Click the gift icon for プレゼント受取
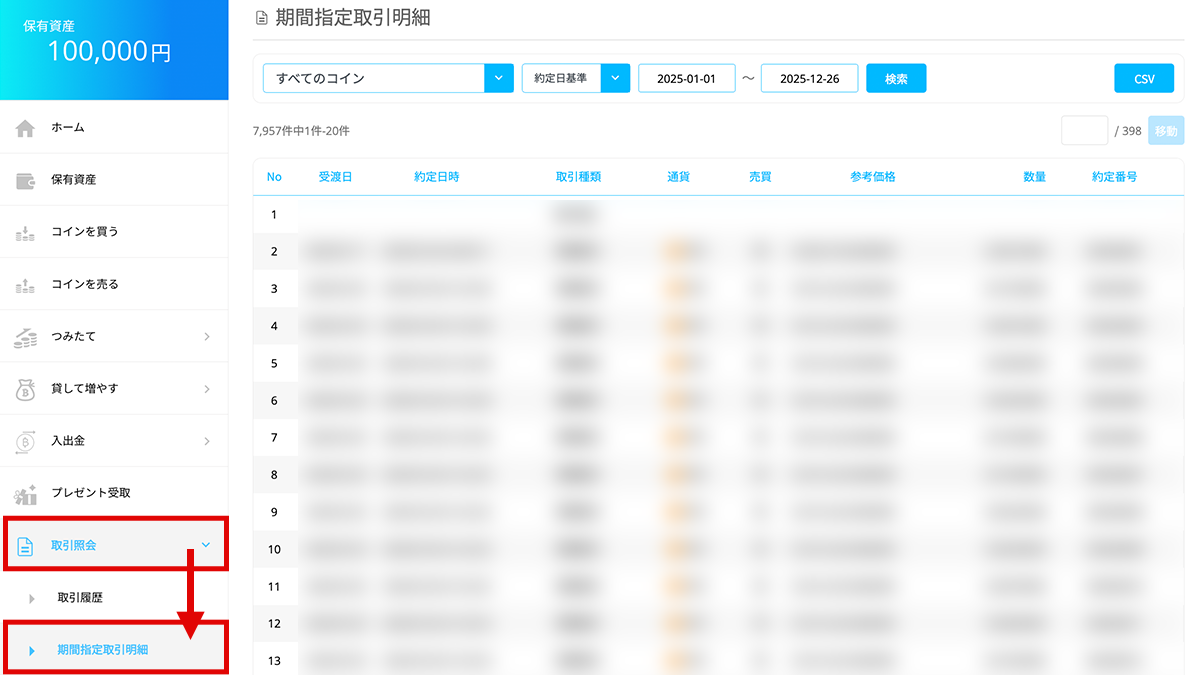Image resolution: width=1200 pixels, height=675 pixels. 25,493
